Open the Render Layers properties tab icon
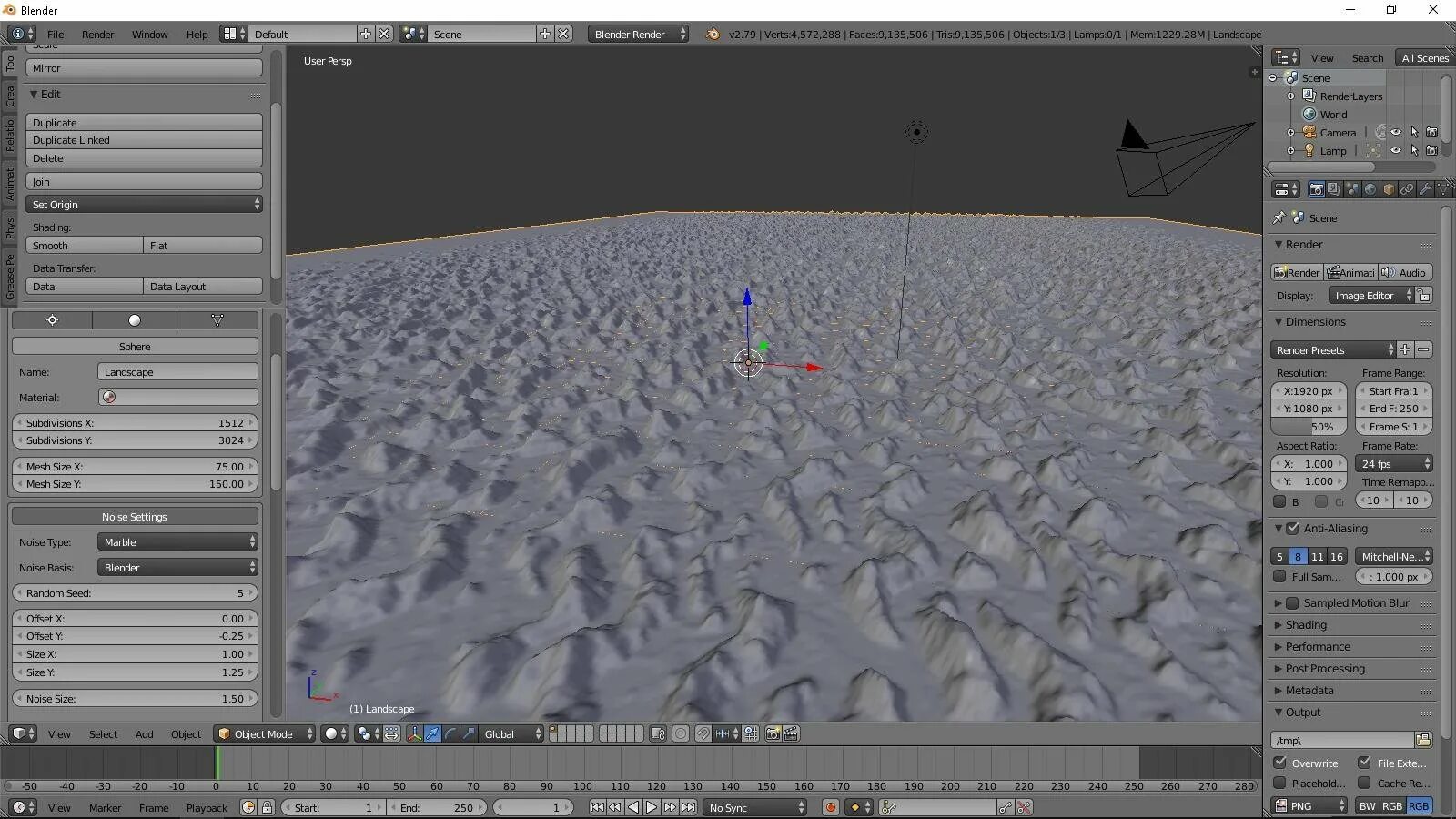The height and width of the screenshot is (819, 1456). 1334,189
